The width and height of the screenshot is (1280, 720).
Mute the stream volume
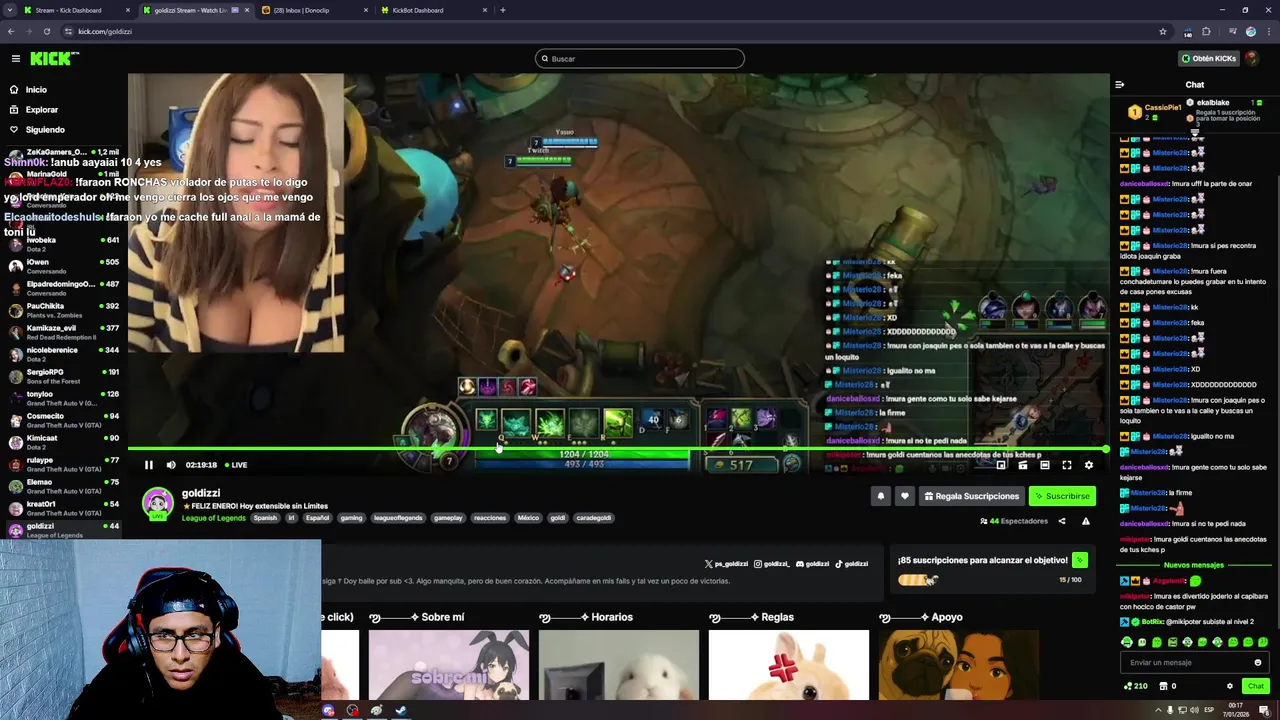point(171,465)
